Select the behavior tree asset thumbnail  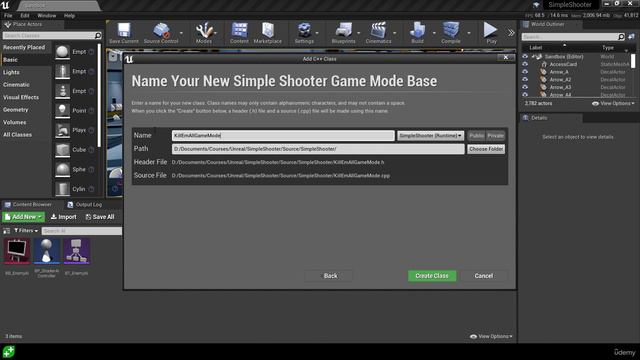pyautogui.click(x=76, y=251)
